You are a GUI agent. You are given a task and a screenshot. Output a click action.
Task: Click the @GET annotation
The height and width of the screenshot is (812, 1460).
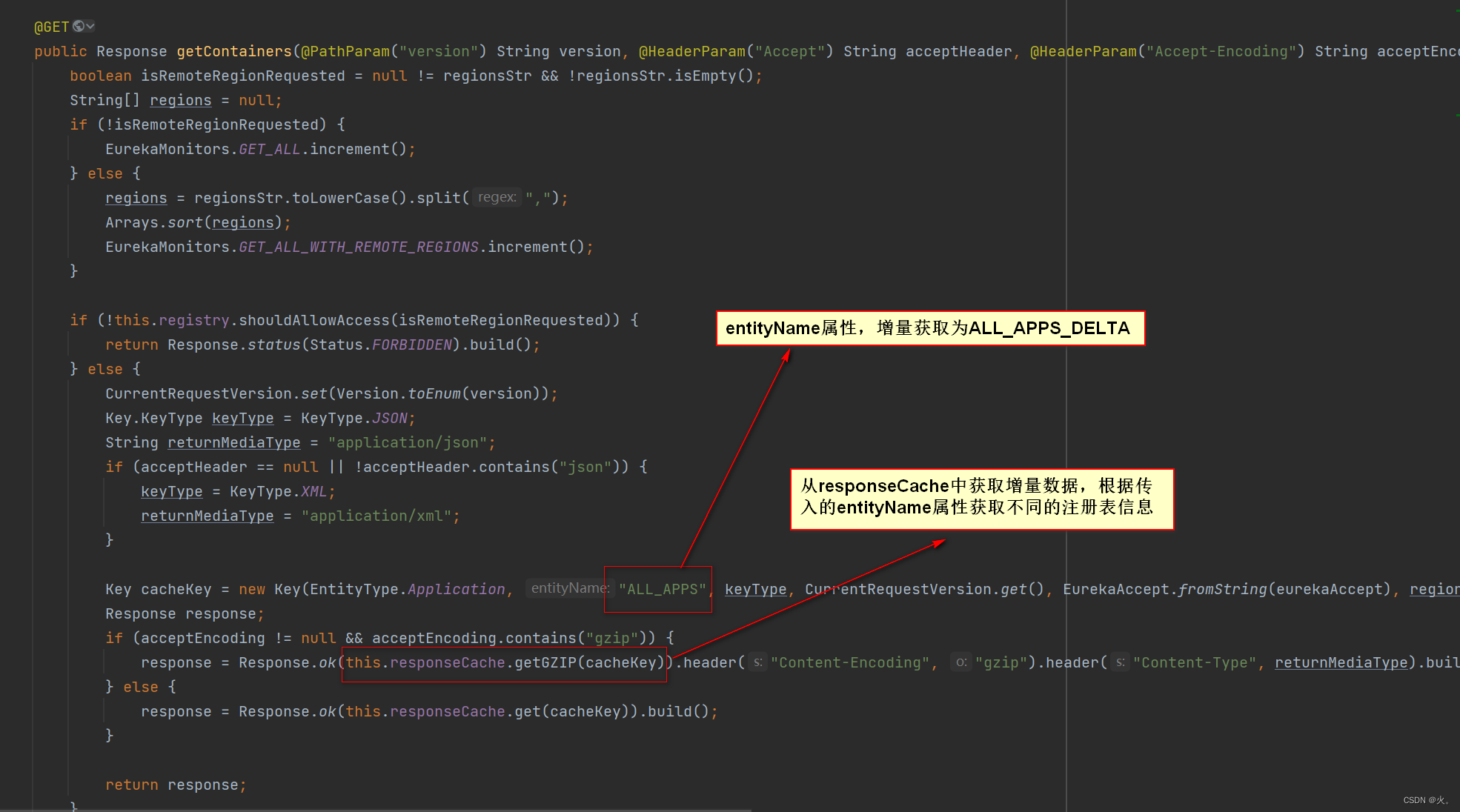pyautogui.click(x=52, y=27)
